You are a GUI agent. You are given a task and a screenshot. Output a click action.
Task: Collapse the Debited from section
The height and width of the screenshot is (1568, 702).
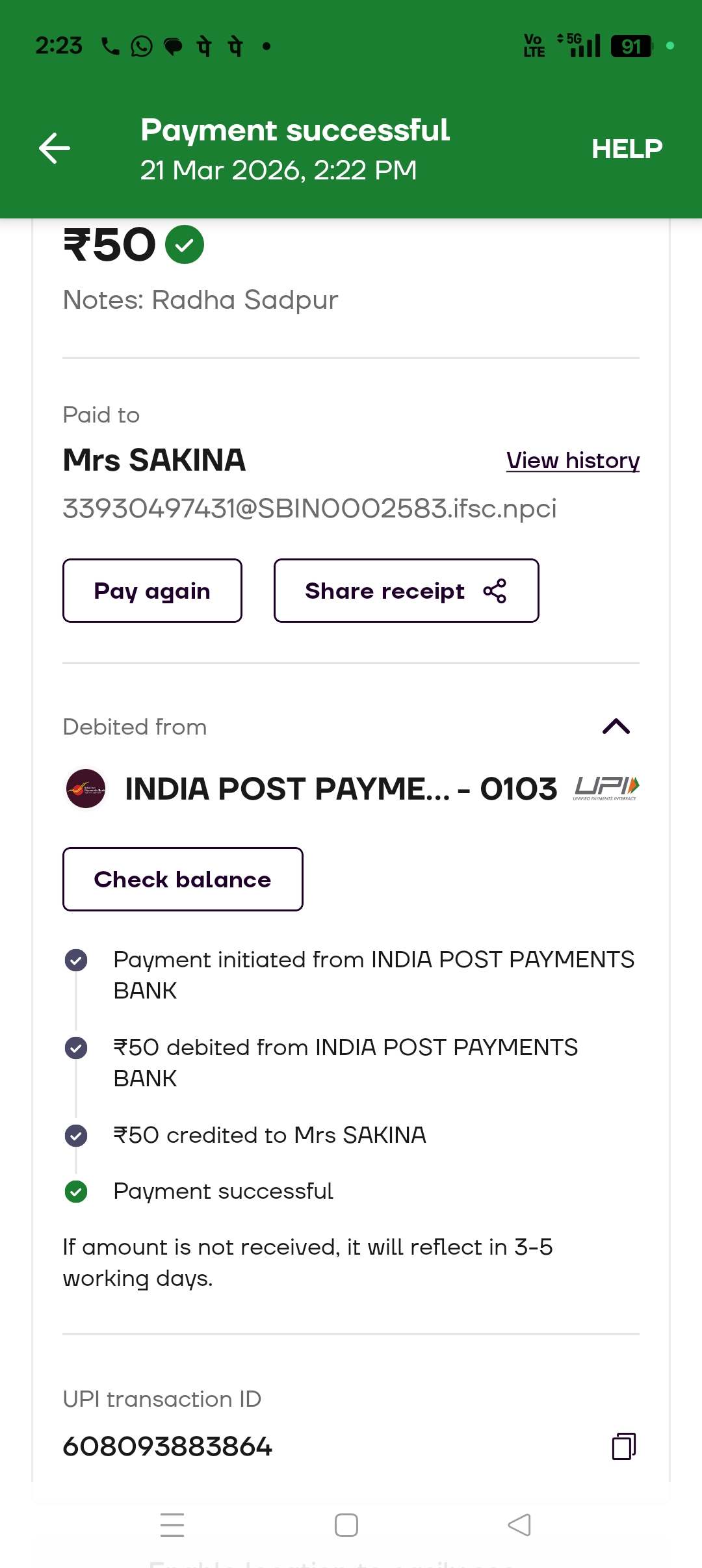[616, 726]
